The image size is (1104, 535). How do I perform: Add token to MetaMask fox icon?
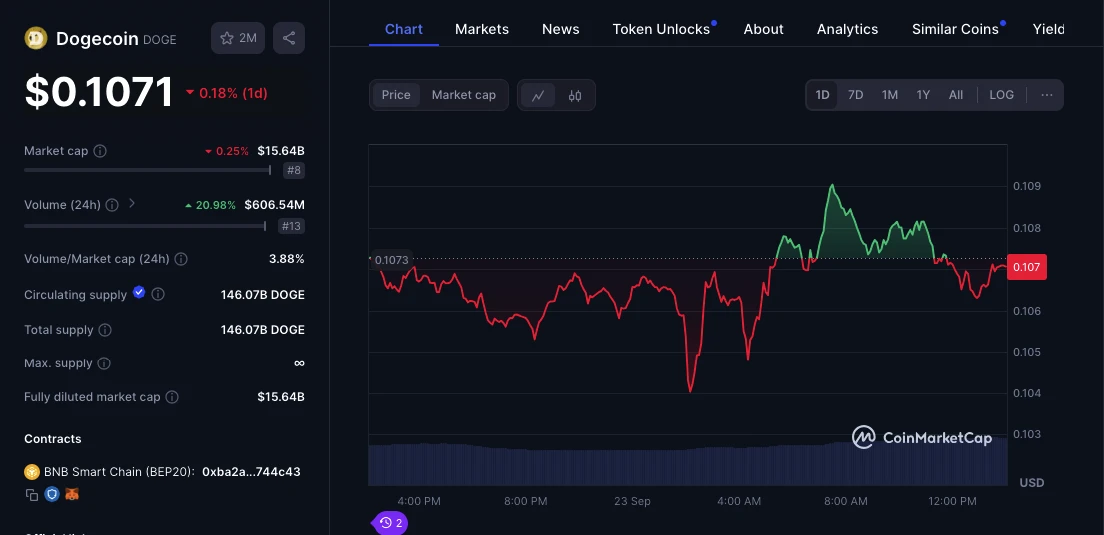pos(72,494)
